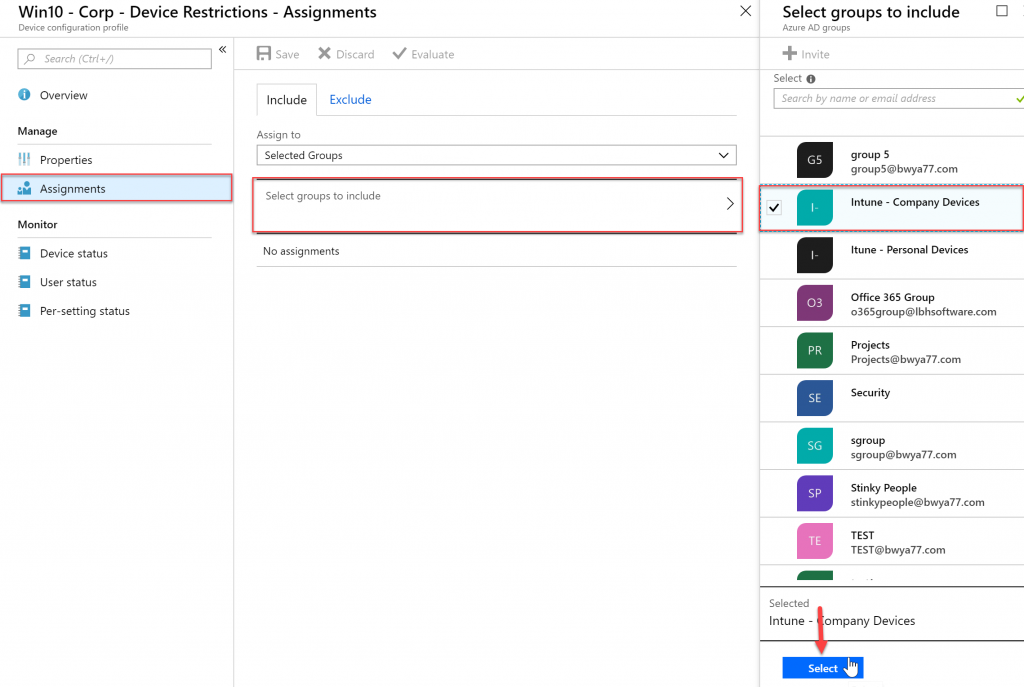Click the G5 group avatar
Image resolution: width=1024 pixels, height=687 pixels.
pos(814,160)
